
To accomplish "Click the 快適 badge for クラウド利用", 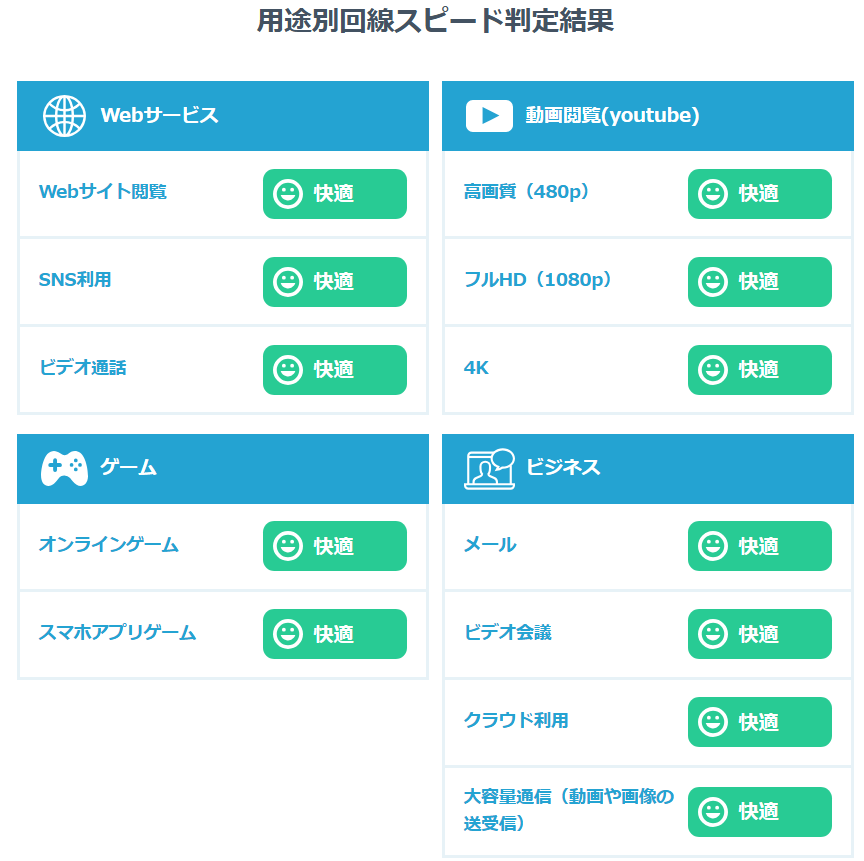I will [760, 722].
